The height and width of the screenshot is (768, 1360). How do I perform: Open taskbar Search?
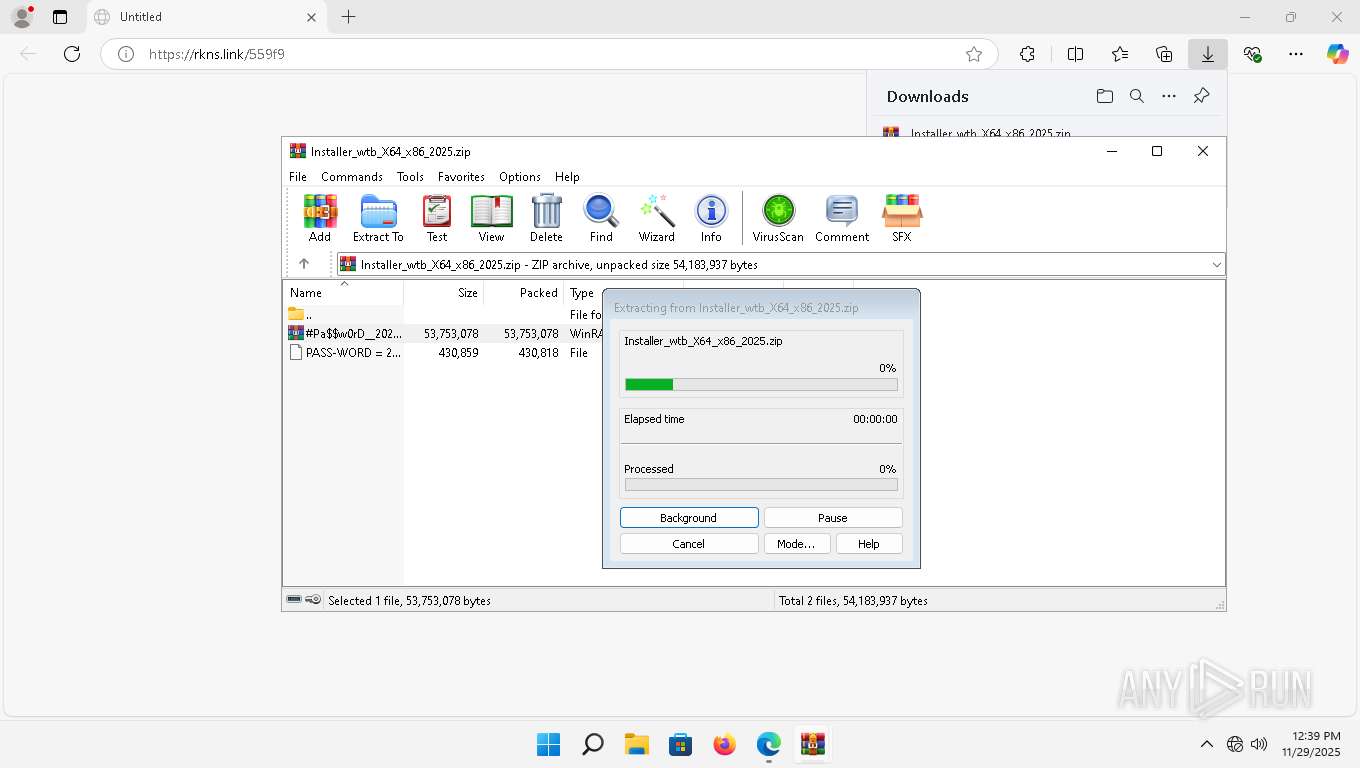[593, 744]
